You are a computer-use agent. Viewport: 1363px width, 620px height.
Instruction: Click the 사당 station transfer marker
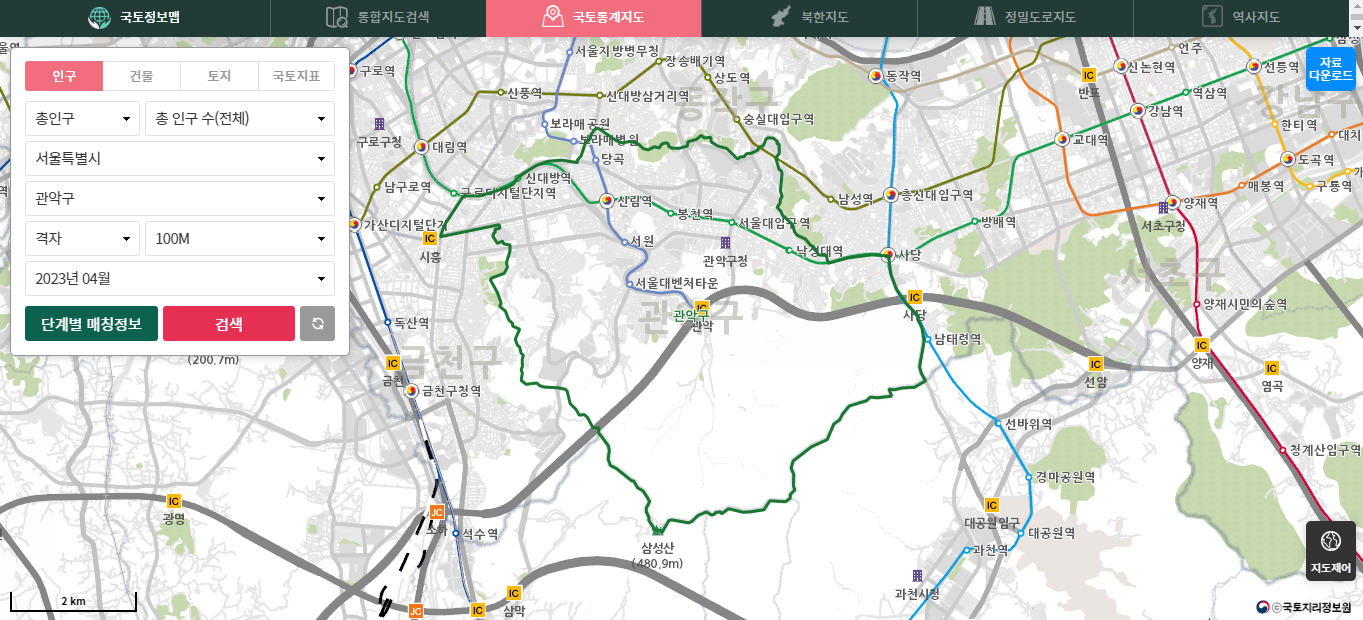887,254
